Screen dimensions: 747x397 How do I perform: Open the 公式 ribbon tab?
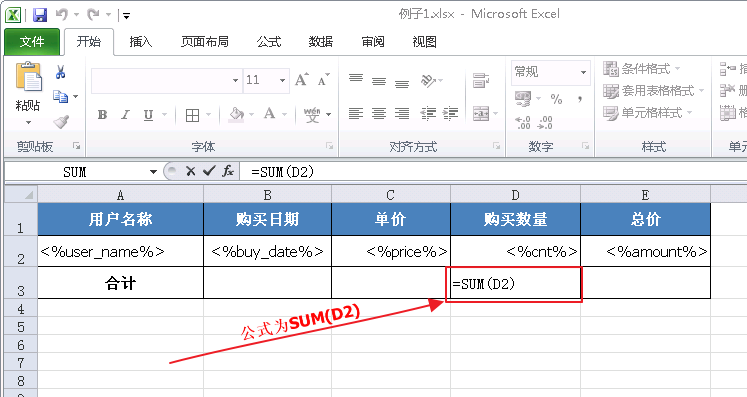[269, 42]
